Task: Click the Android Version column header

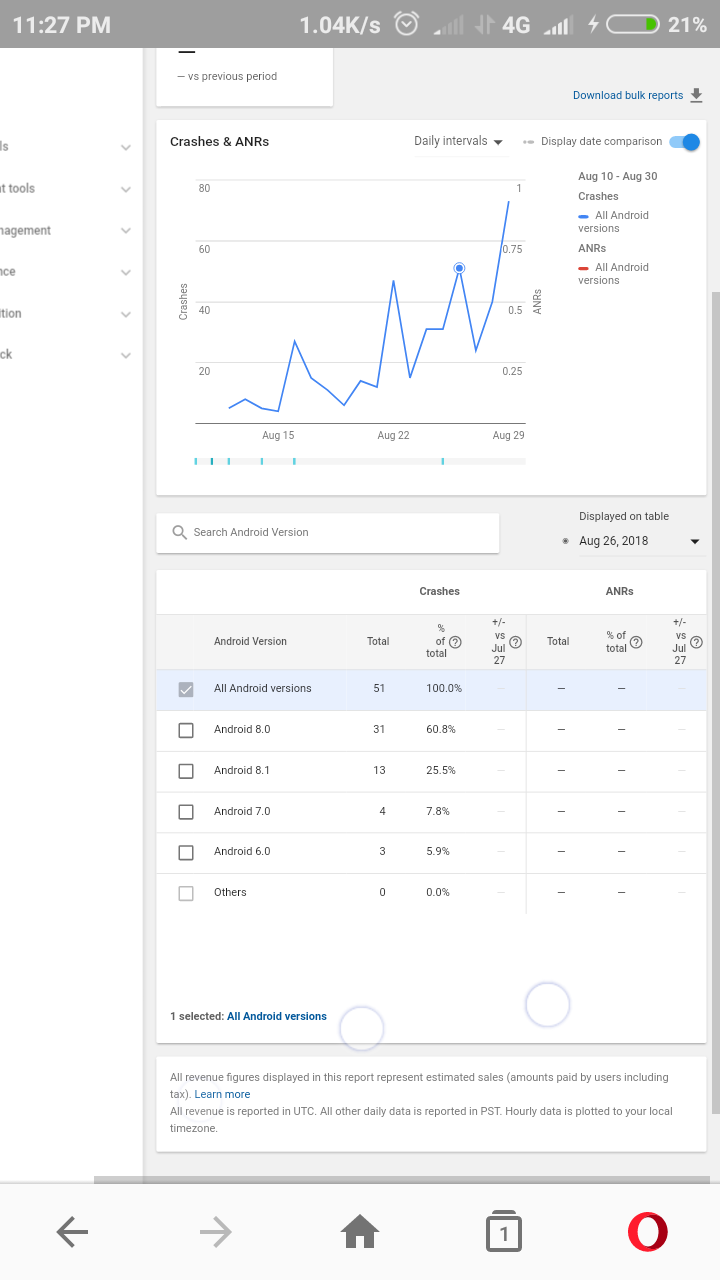Action: (250, 642)
